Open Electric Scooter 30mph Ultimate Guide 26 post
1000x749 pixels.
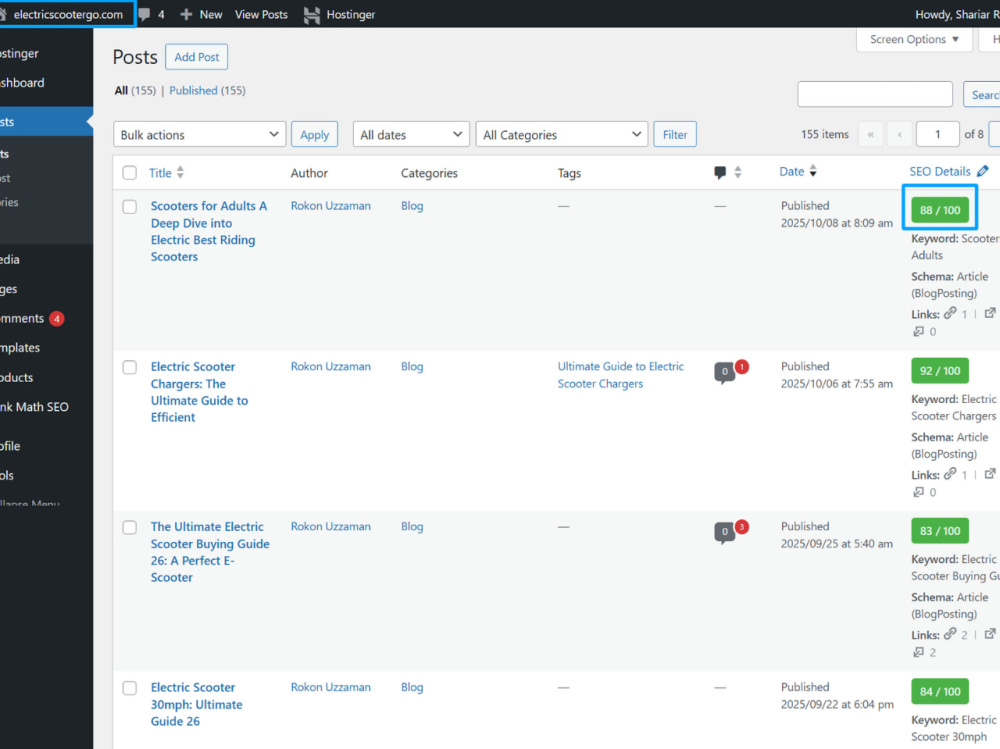(x=196, y=704)
